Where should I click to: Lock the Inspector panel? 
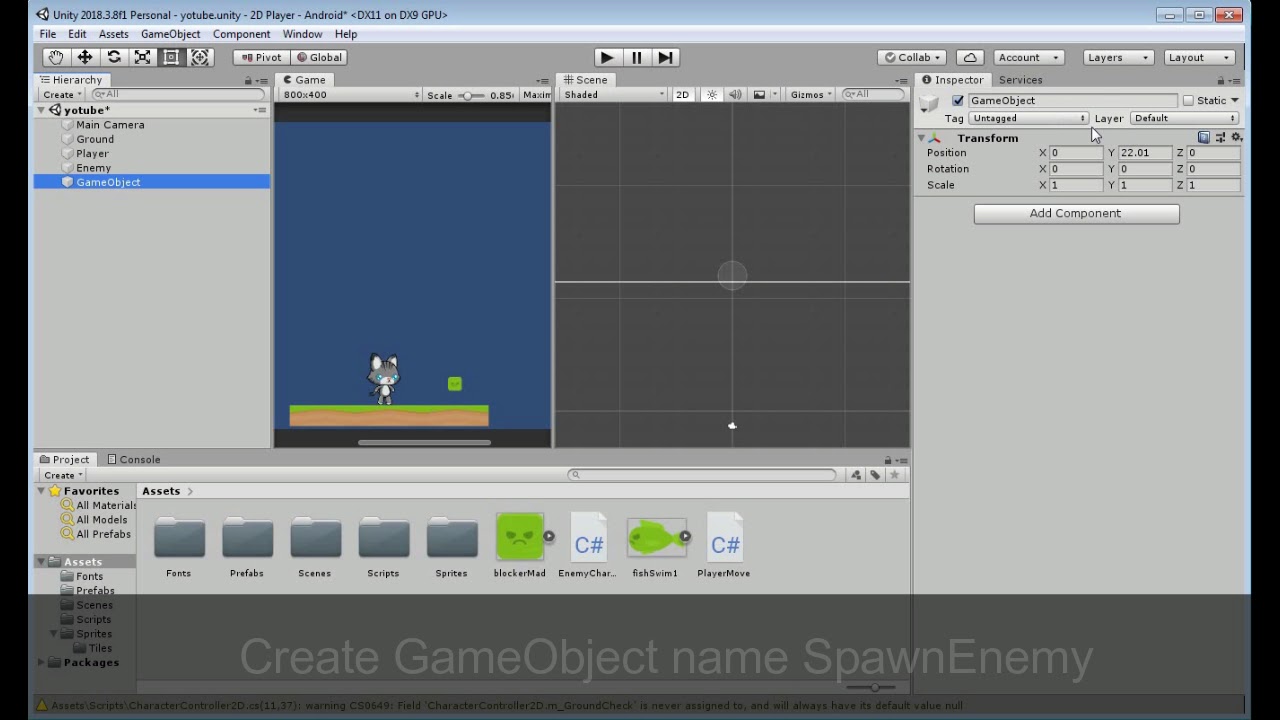pyautogui.click(x=1221, y=80)
